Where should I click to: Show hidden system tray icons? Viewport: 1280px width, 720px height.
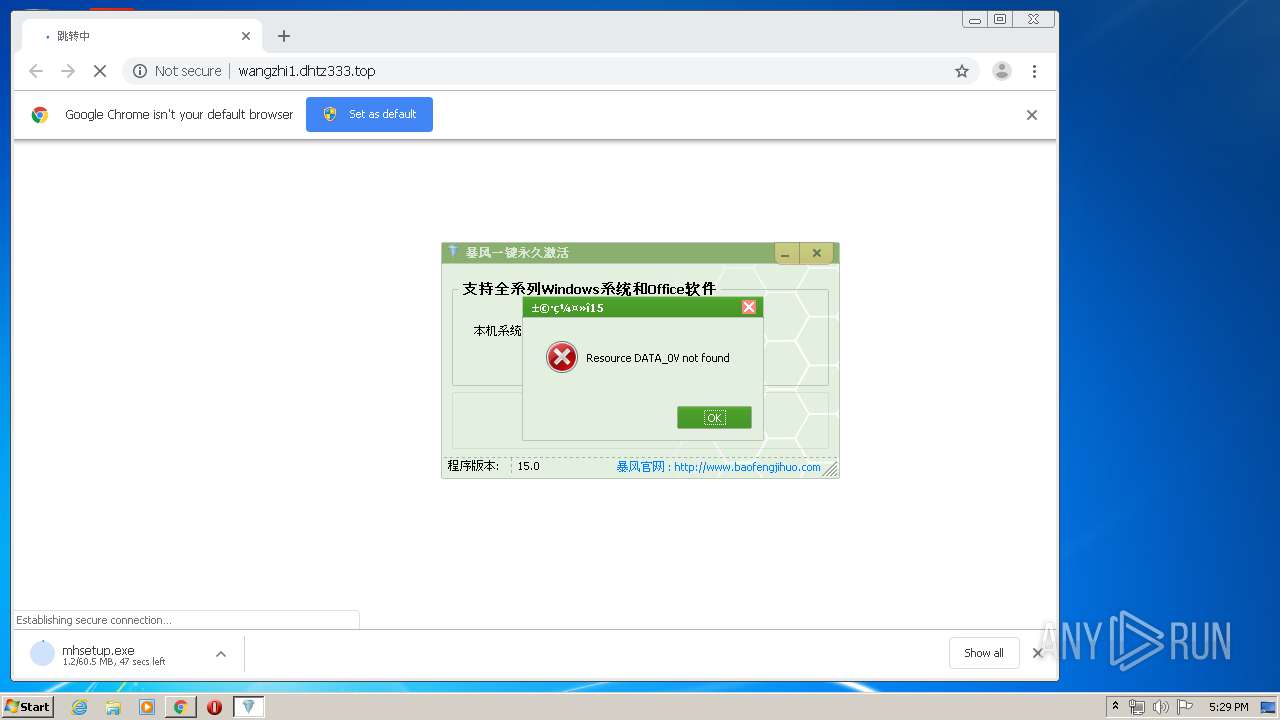click(x=1115, y=707)
